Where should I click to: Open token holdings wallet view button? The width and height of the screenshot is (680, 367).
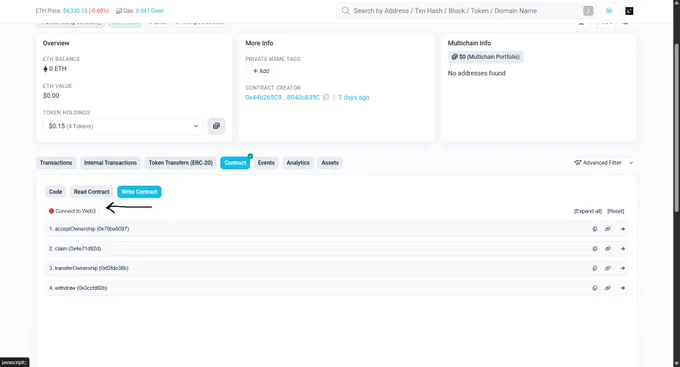tap(216, 126)
